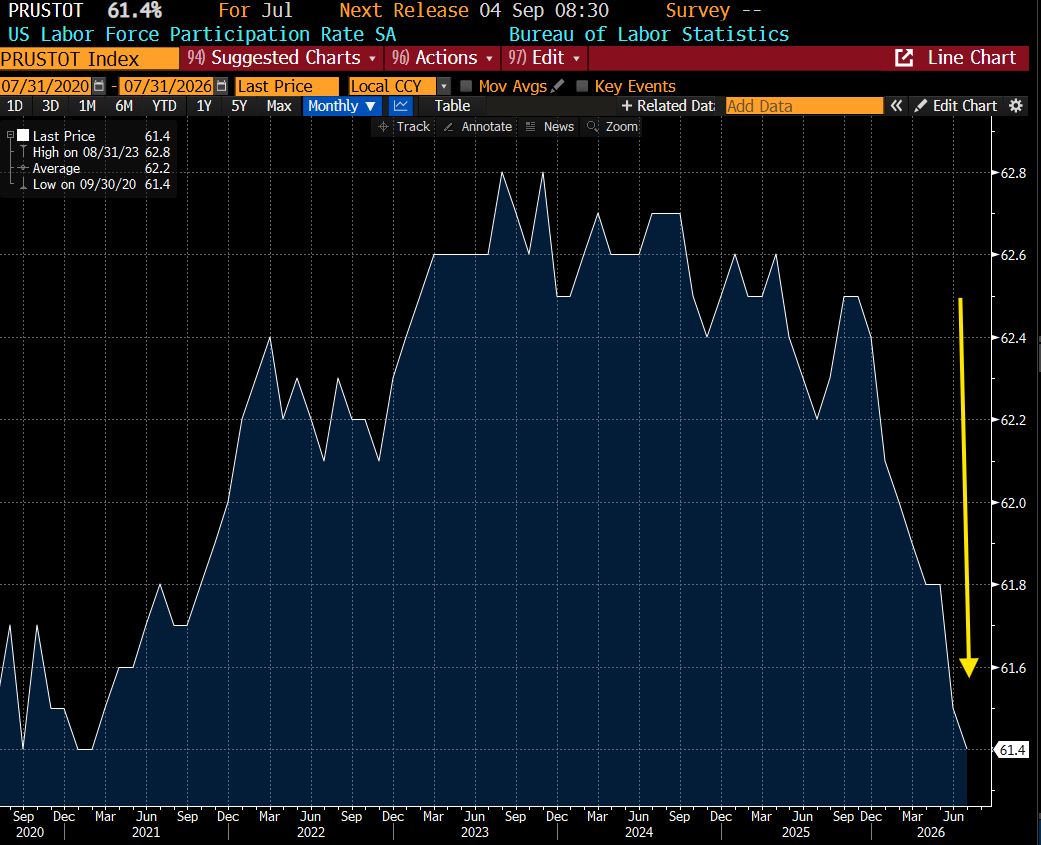Expand the Actions menu
The height and width of the screenshot is (845, 1041).
(x=442, y=58)
